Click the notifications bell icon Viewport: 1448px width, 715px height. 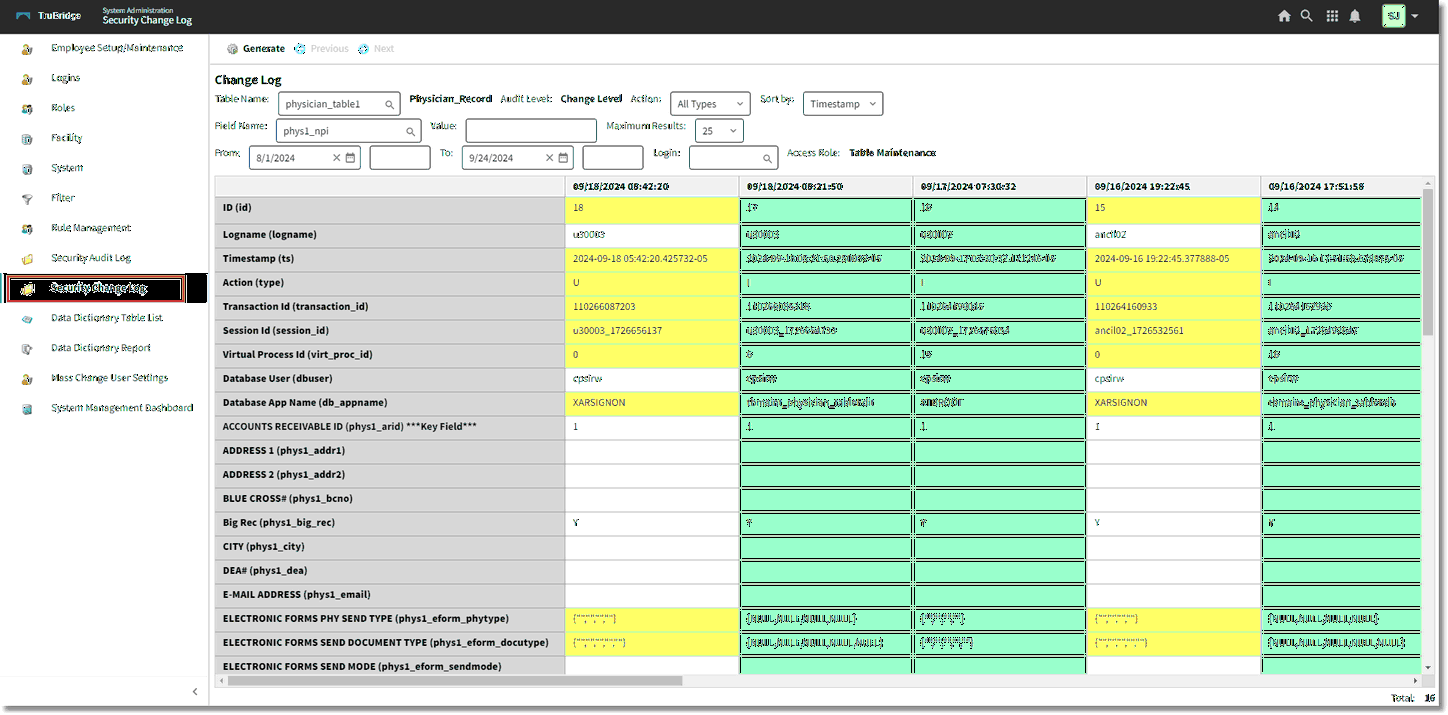(1355, 16)
